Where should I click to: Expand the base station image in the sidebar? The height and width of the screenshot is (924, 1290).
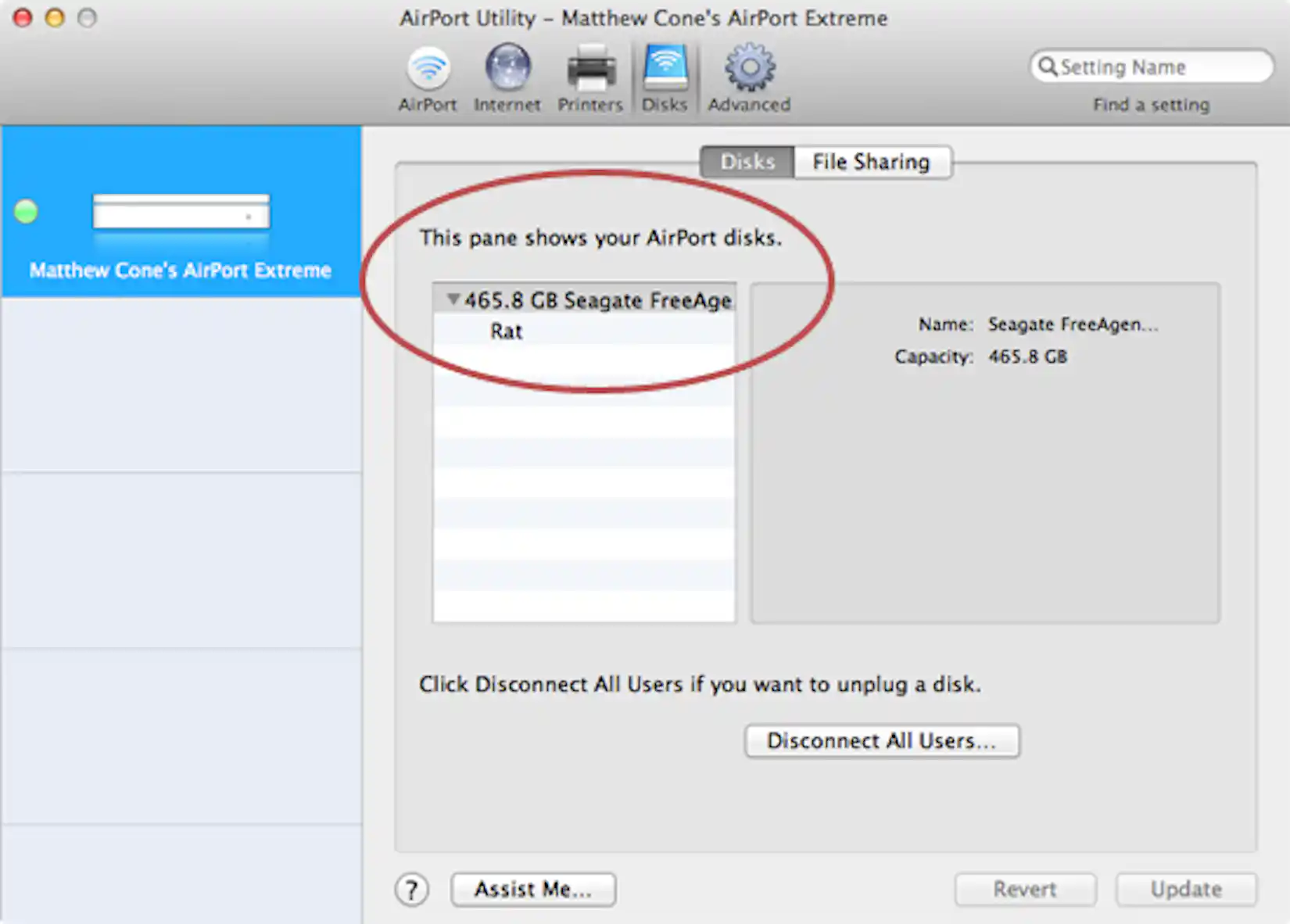click(x=181, y=212)
